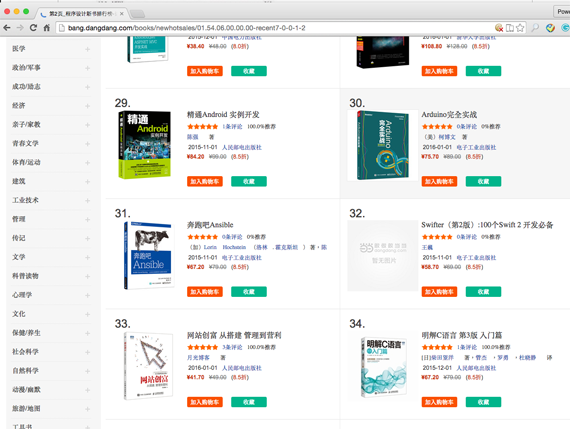
Task: Click the 奔跑吧Ansible cow book cover
Action: (x=148, y=256)
